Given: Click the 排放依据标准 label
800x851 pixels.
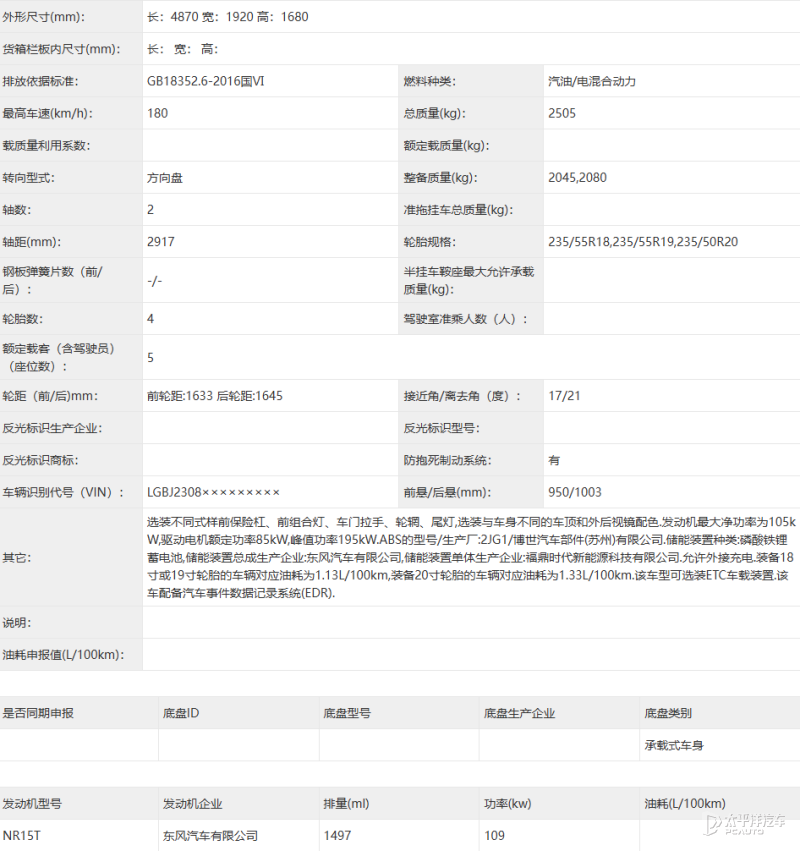Looking at the screenshot, I should pos(40,81).
